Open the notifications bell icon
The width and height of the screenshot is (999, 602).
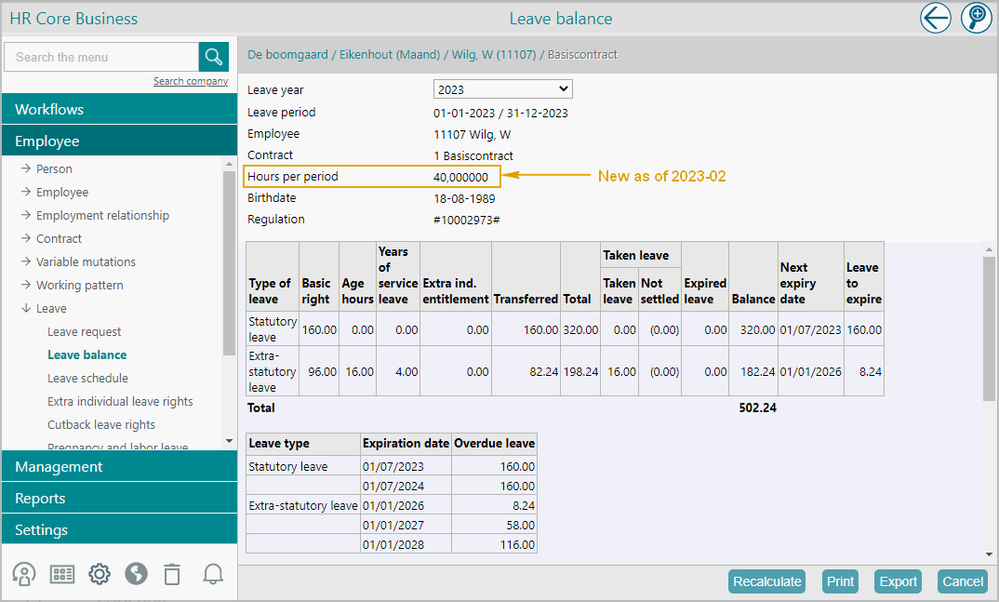click(x=212, y=573)
